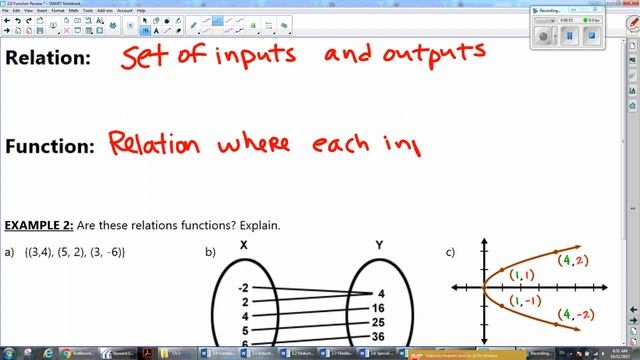Toggle toolbar actions panel button
Image resolution: width=640 pixels, height=360 pixels.
tap(130, 26)
